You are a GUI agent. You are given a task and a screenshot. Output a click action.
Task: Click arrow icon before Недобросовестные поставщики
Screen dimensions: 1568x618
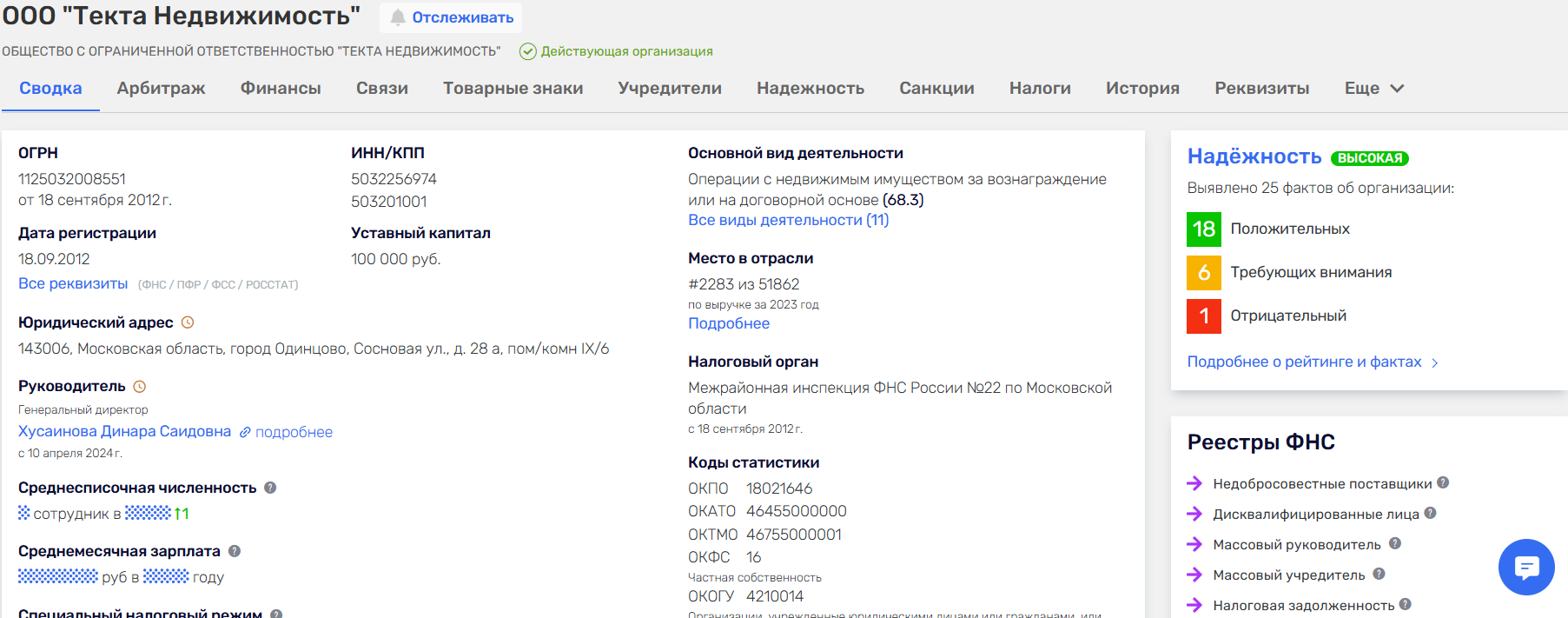pyautogui.click(x=1194, y=483)
